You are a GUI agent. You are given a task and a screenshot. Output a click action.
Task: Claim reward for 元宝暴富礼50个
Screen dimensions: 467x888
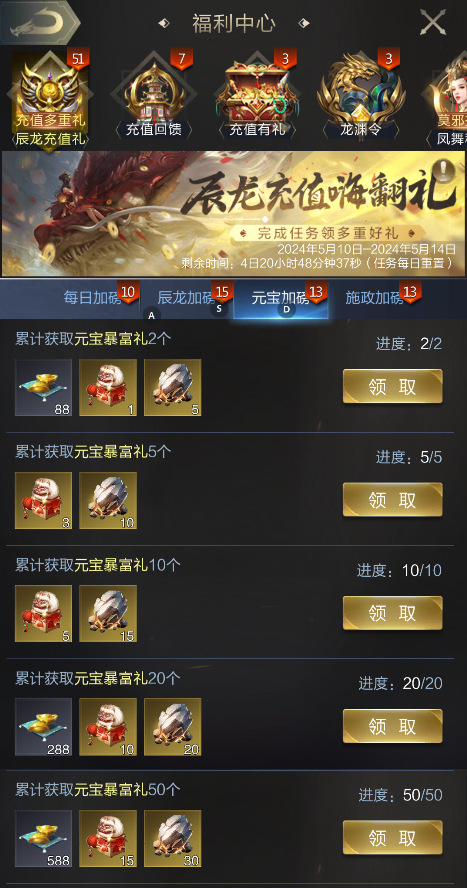pyautogui.click(x=392, y=838)
